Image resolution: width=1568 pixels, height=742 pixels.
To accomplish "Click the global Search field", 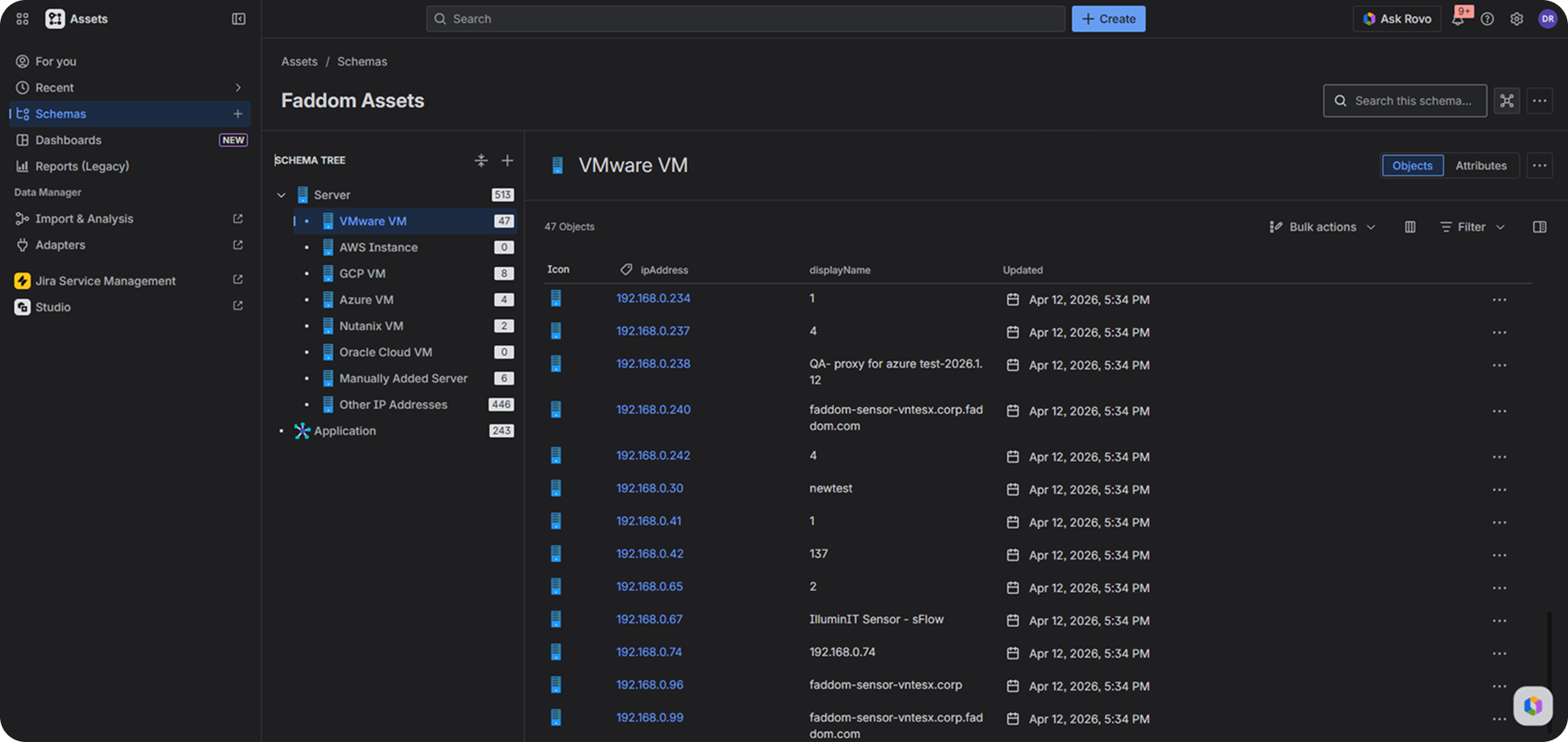I will [x=746, y=19].
